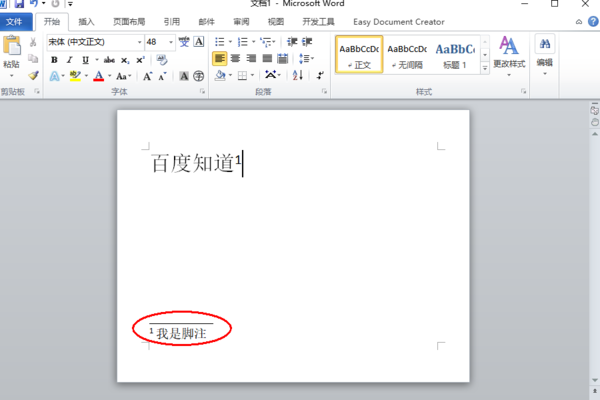Click Borders grid icon

[242, 76]
